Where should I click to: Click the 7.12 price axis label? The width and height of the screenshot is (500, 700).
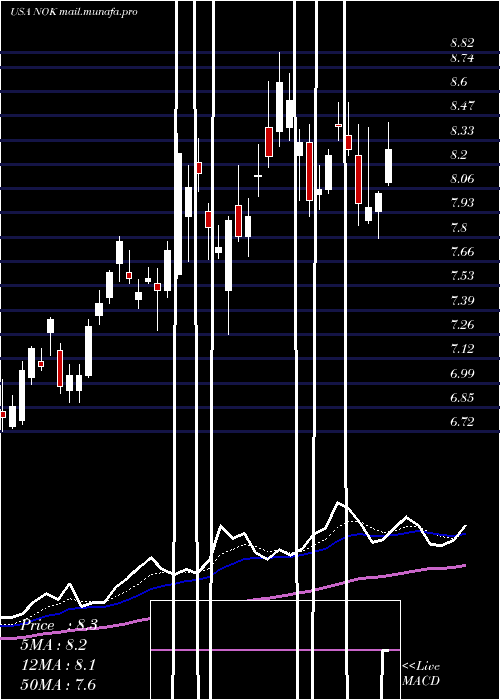(462, 349)
